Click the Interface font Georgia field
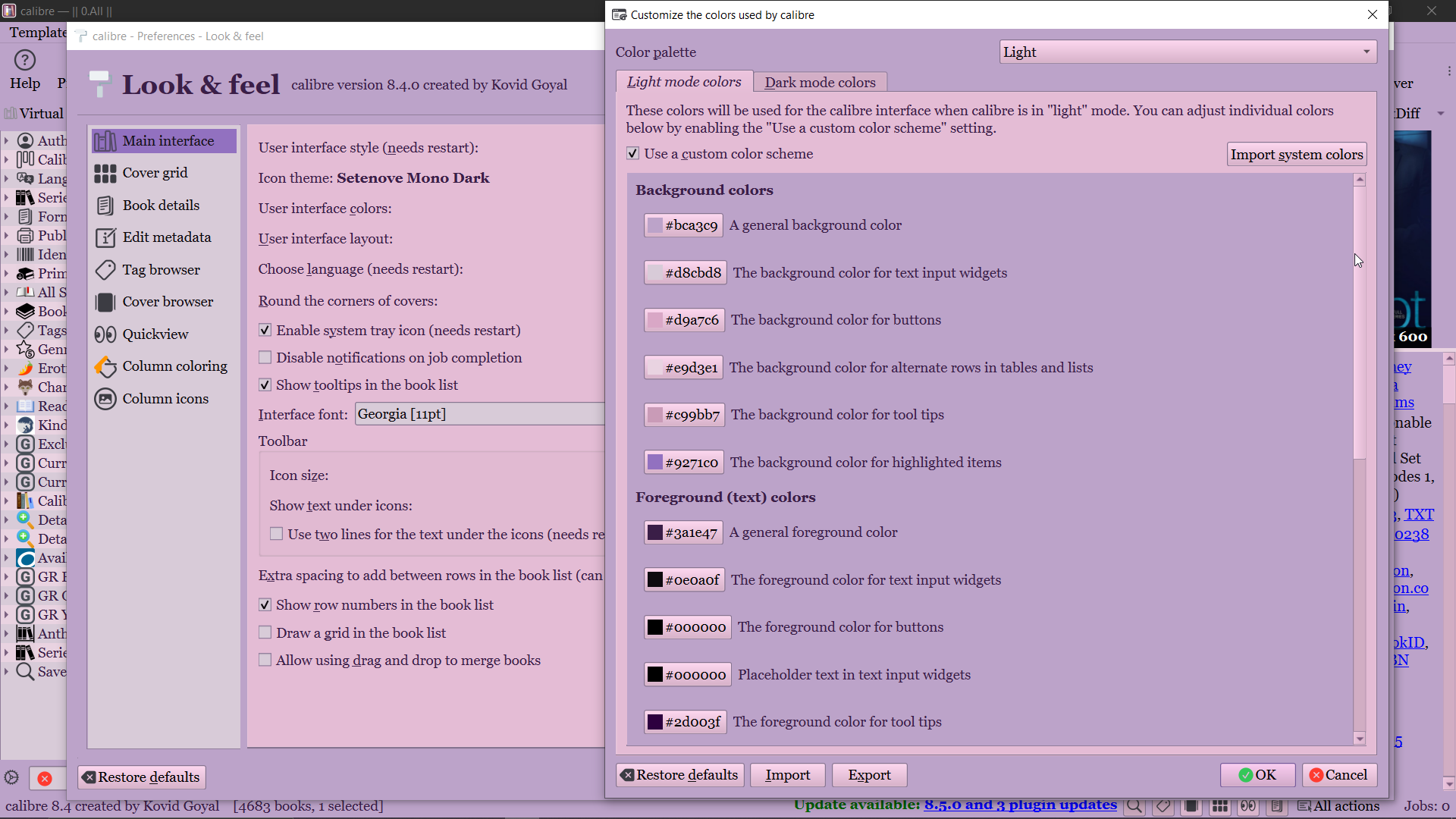 (x=479, y=414)
